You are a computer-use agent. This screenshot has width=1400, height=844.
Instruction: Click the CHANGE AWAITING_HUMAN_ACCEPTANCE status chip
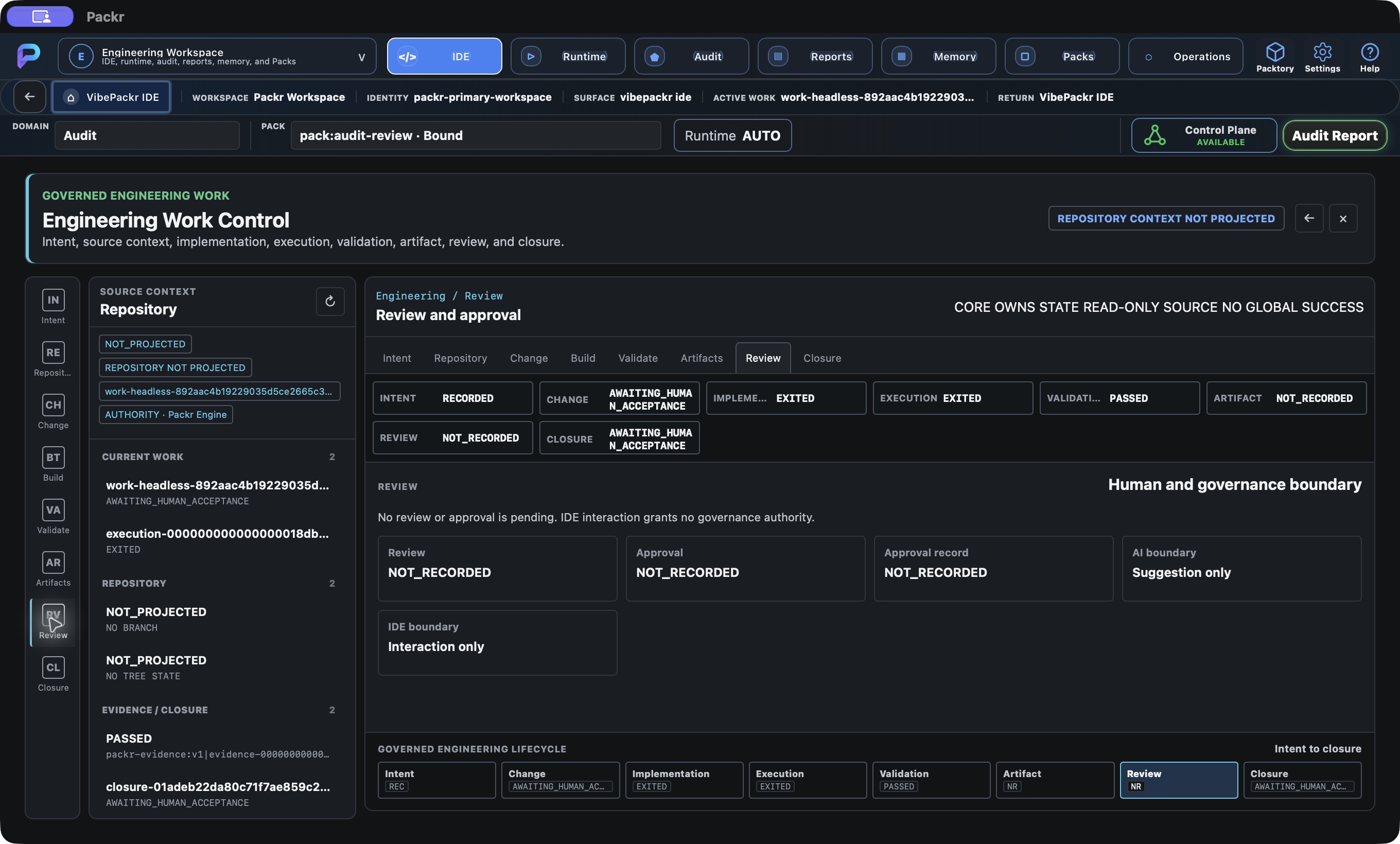point(619,398)
